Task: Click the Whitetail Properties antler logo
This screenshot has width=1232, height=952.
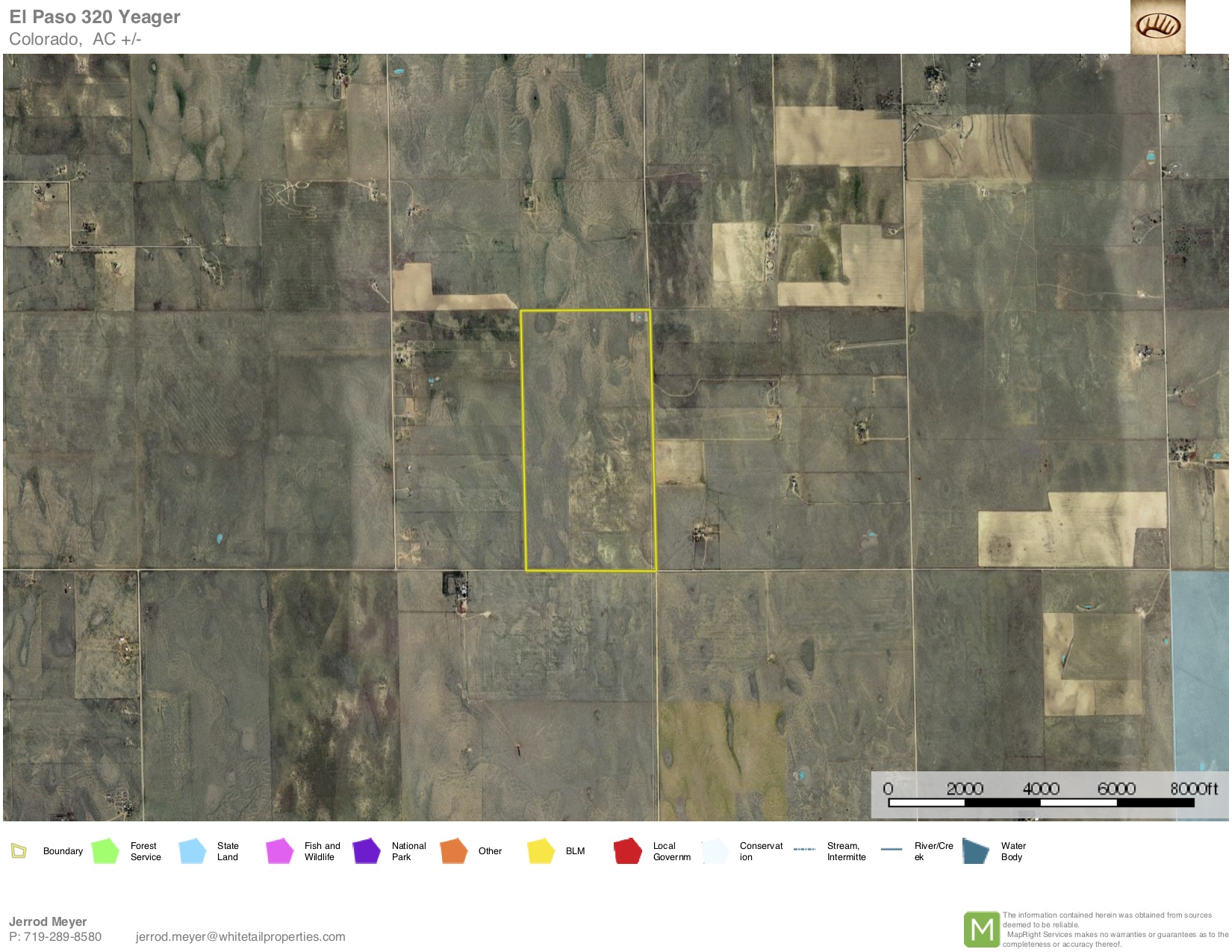Action: pyautogui.click(x=1157, y=27)
